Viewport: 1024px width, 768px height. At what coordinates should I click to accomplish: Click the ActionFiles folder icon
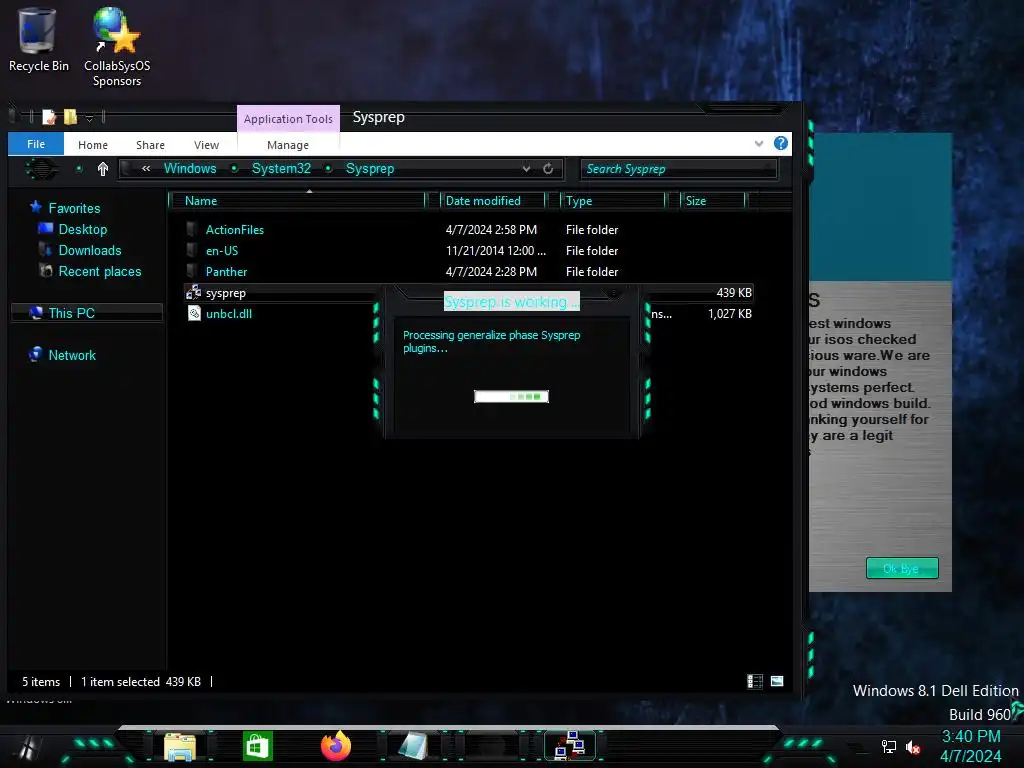(x=192, y=229)
